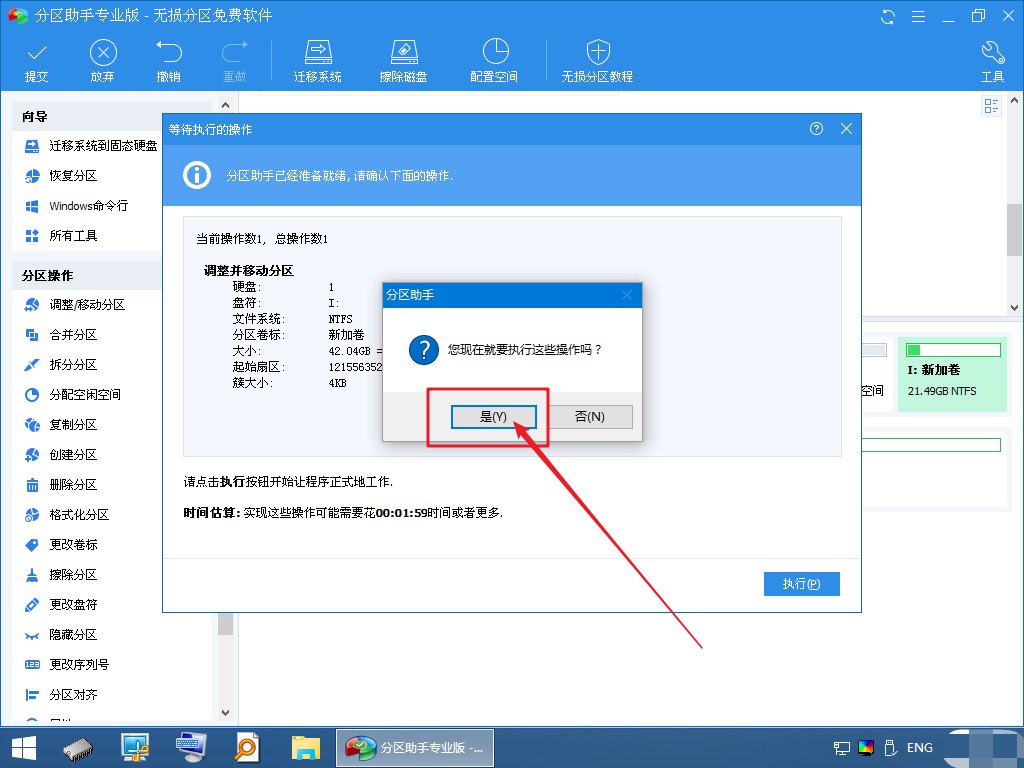
Task: Click the refresh icon in the title bar
Action: pyautogui.click(x=888, y=16)
